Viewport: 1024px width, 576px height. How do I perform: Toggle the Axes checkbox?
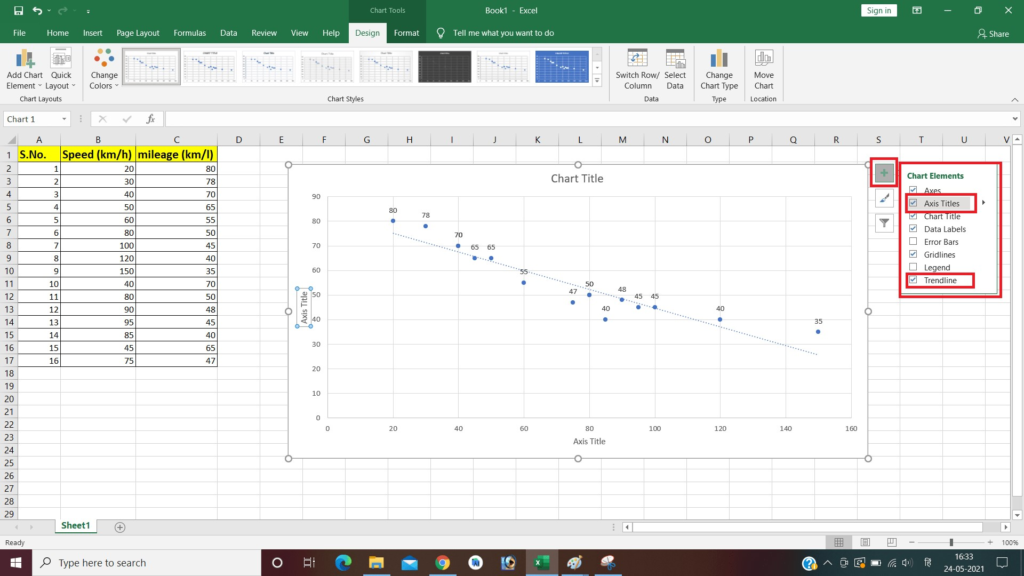[913, 190]
